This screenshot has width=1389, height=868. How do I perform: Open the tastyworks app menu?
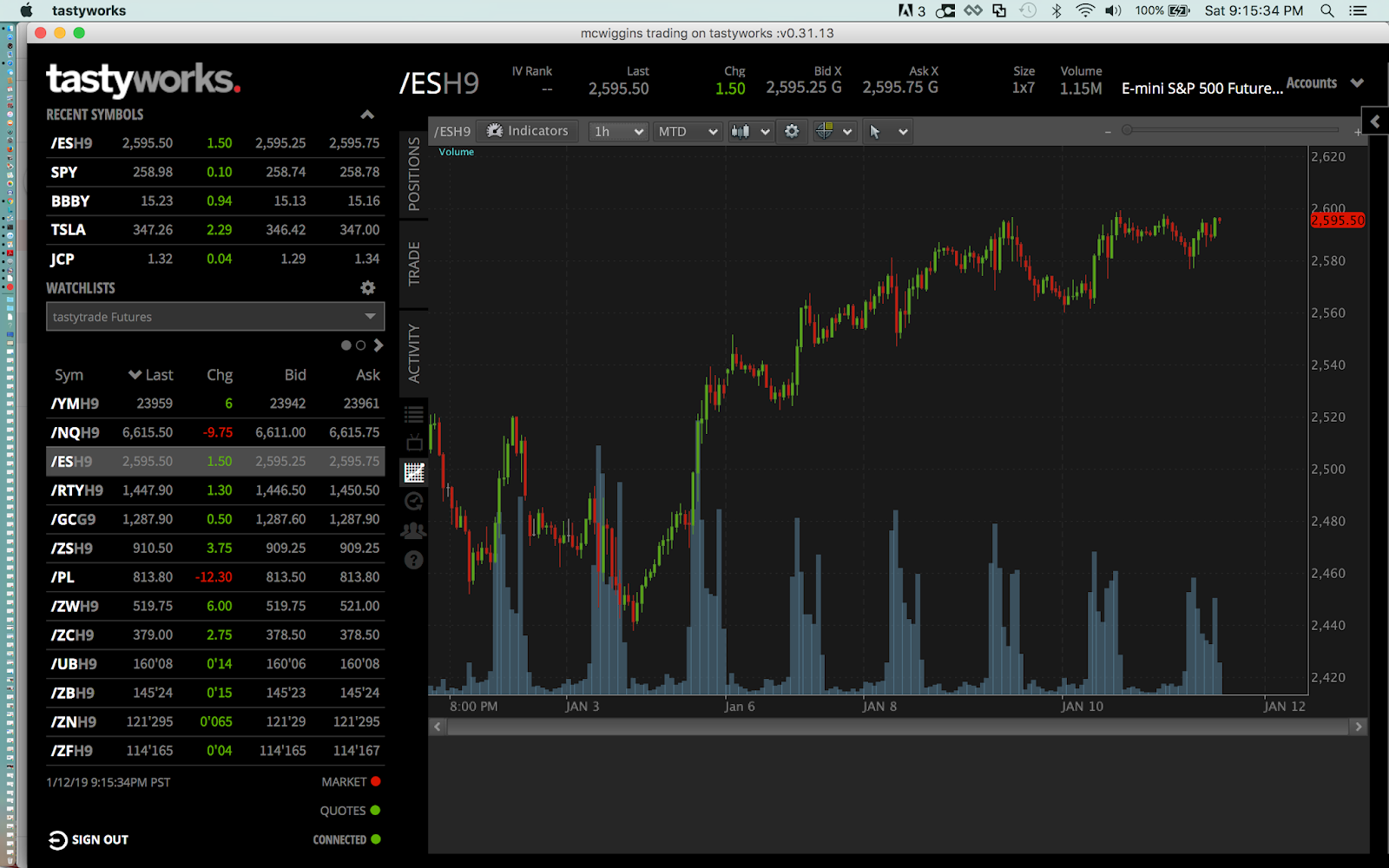point(89,10)
